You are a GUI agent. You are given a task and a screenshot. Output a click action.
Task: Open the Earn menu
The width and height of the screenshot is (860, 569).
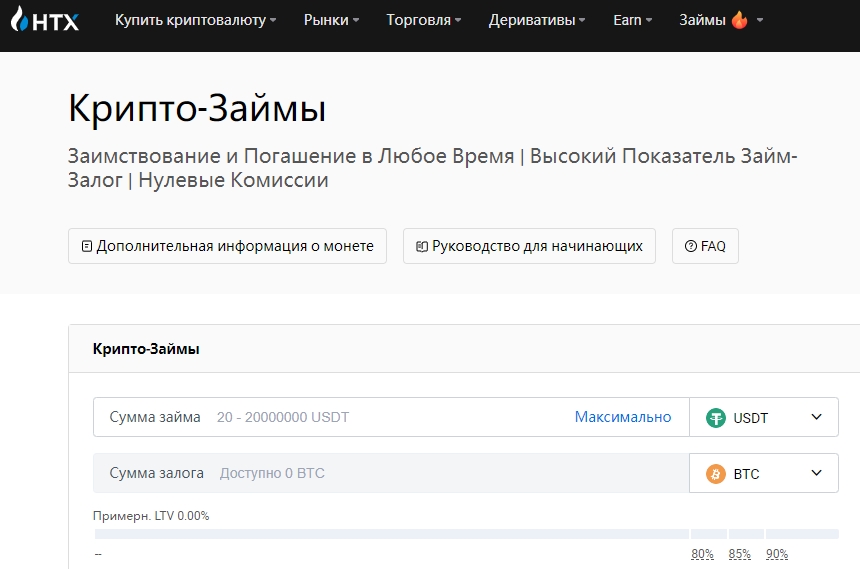tap(632, 20)
